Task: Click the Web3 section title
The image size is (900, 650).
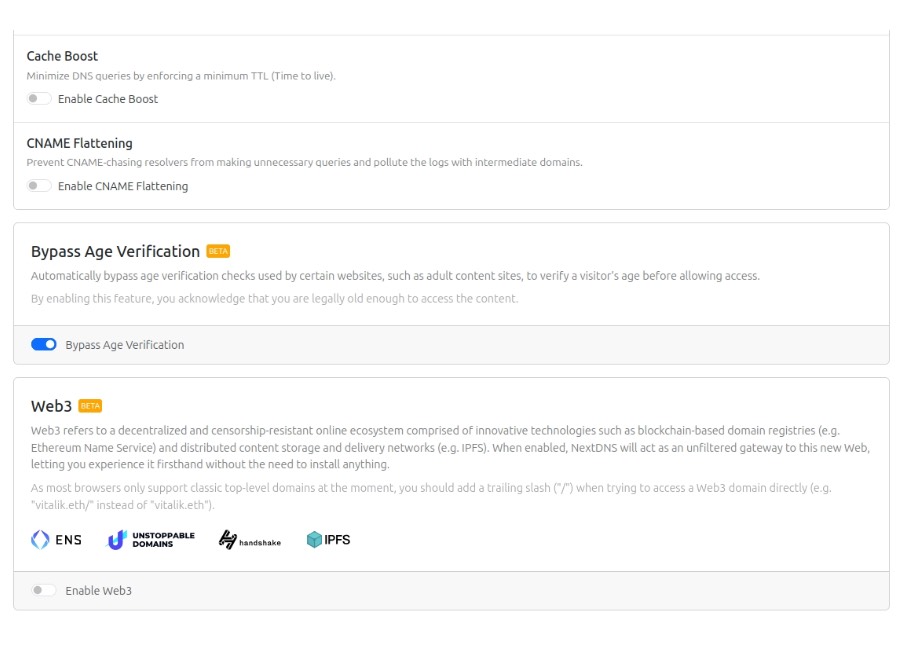Action: [x=51, y=406]
